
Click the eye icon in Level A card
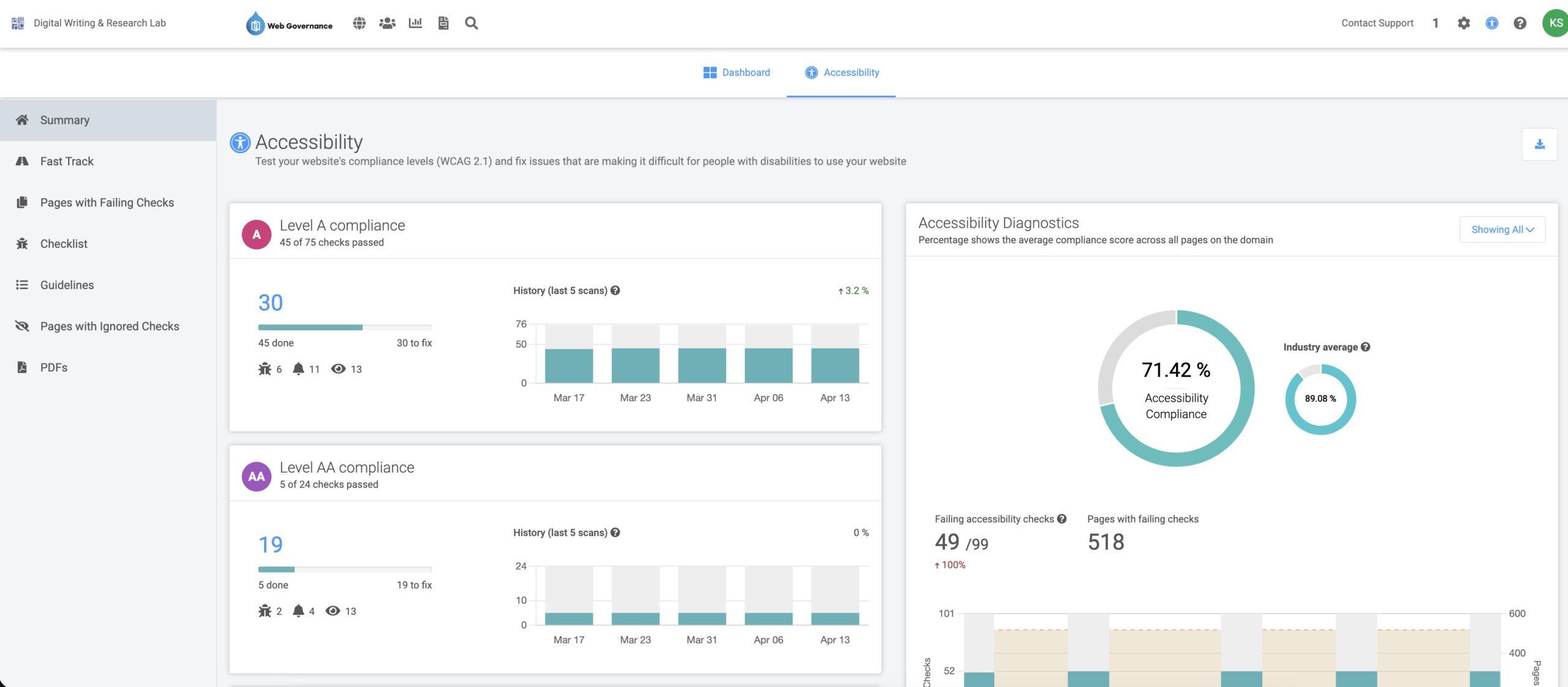[338, 369]
